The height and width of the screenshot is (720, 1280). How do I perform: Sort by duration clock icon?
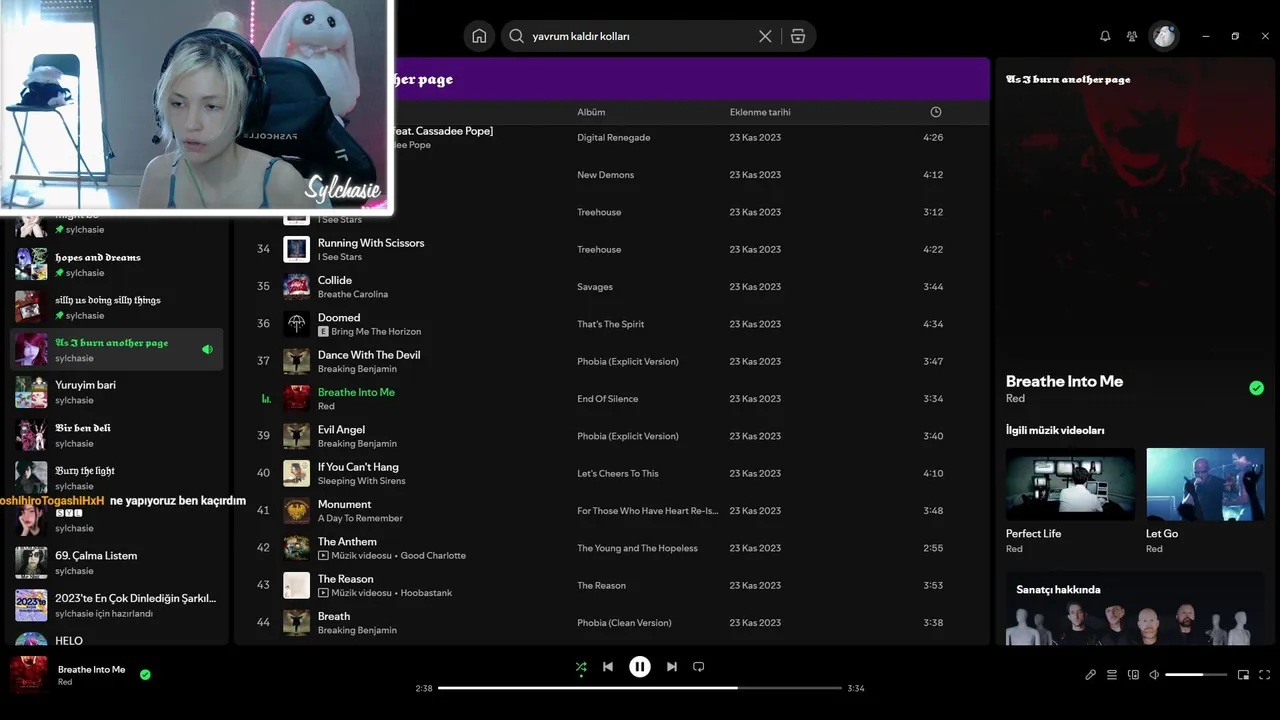[936, 112]
